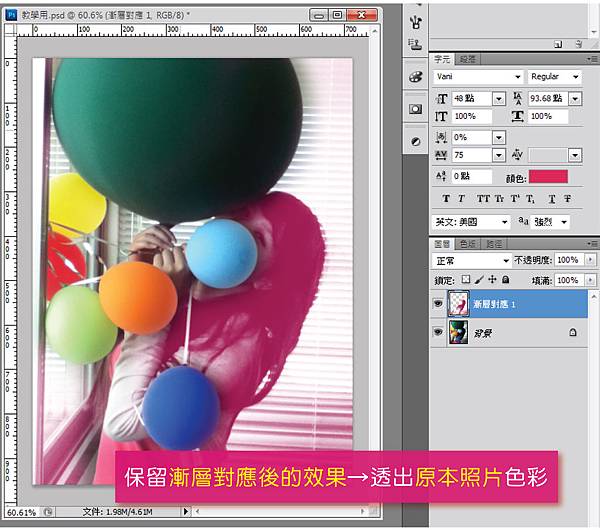The width and height of the screenshot is (600, 530).
Task: Click the new item icon in the upper panel footer
Action: click(558, 44)
